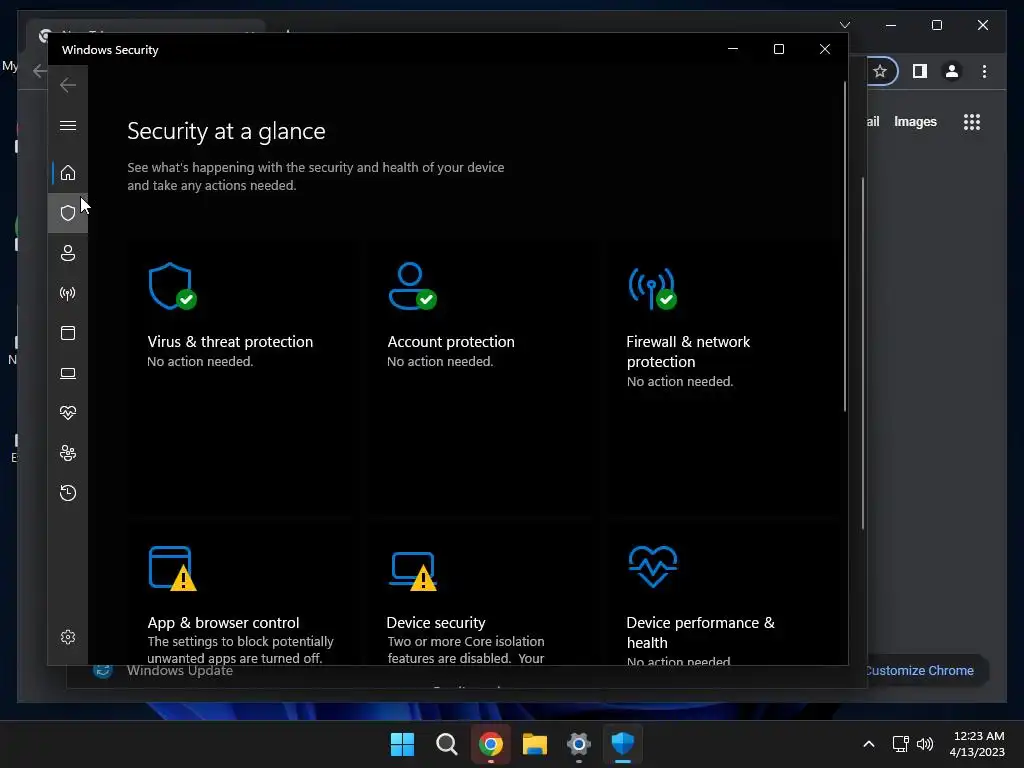This screenshot has width=1024, height=768.
Task: Open Family options sidebar icon
Action: [x=68, y=453]
